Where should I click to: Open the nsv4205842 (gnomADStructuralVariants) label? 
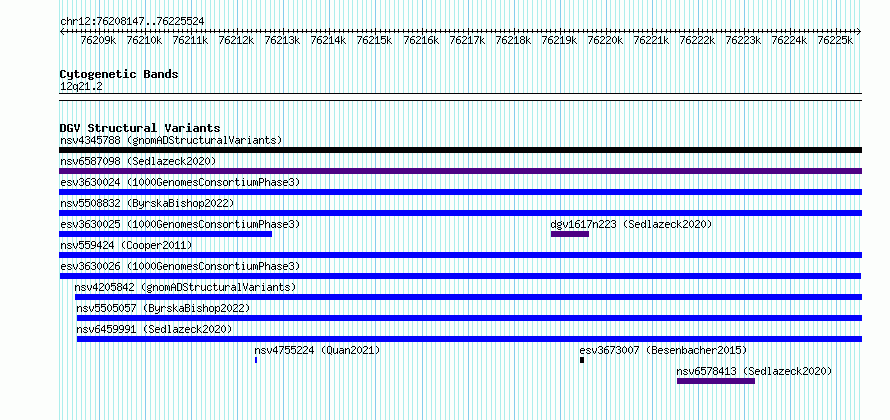[x=186, y=287]
